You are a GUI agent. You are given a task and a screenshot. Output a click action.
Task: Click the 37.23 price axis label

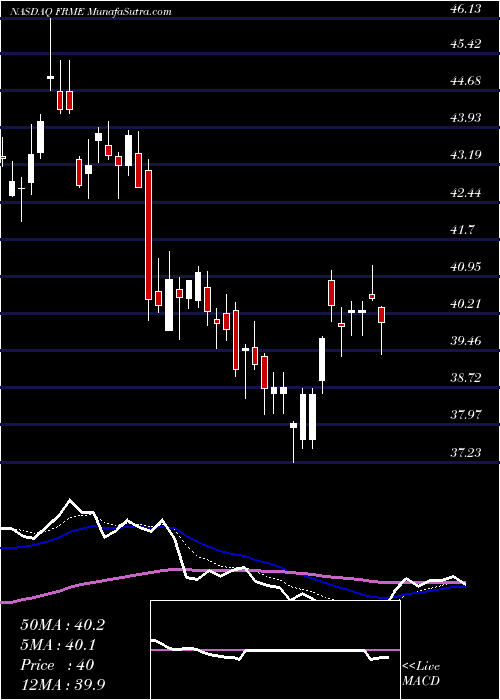(466, 453)
